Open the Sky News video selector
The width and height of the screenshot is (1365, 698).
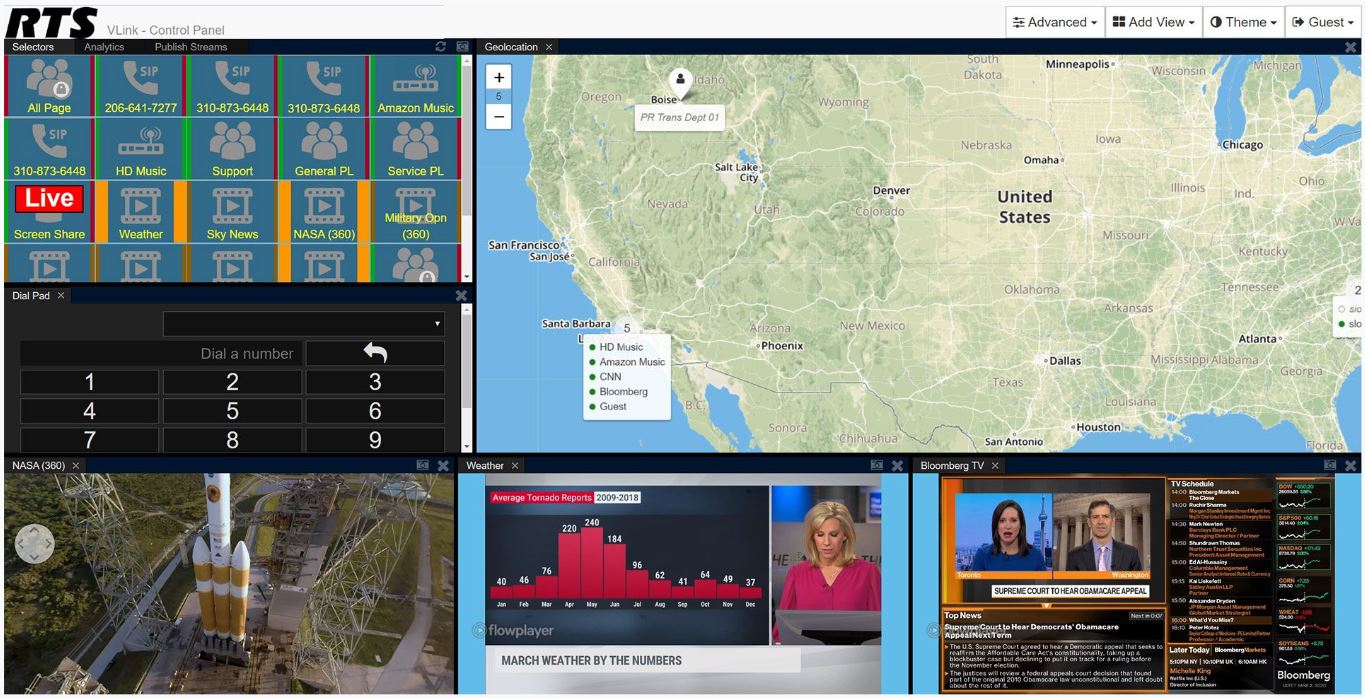pos(232,212)
